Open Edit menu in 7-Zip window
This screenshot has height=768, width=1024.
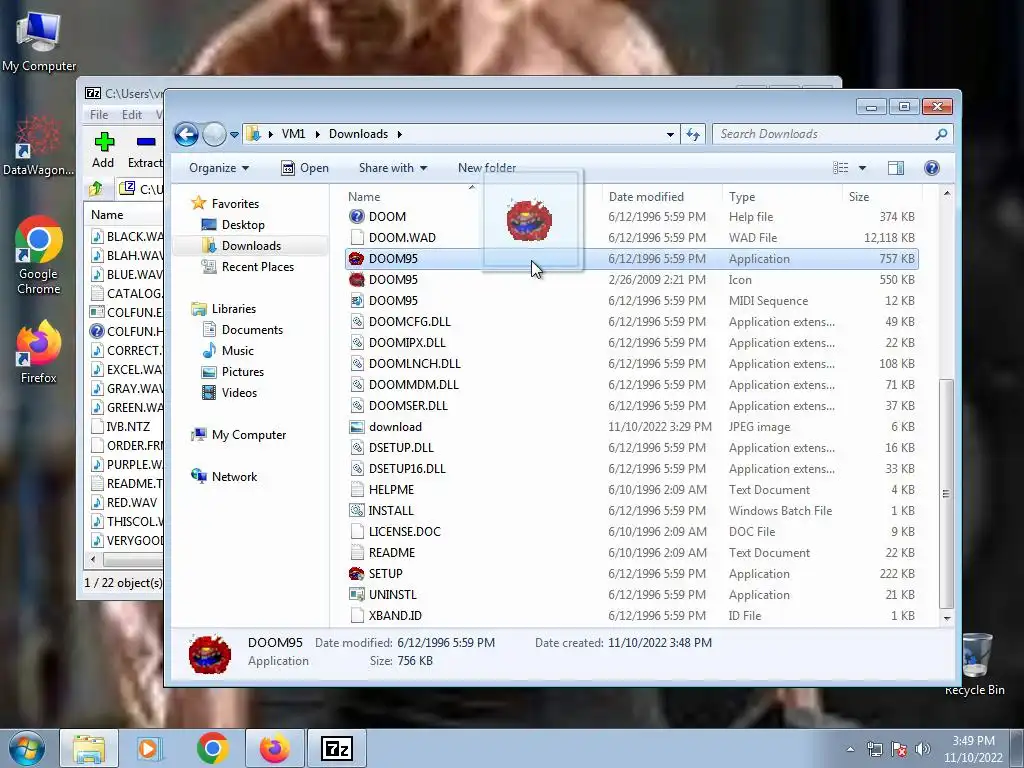point(131,114)
